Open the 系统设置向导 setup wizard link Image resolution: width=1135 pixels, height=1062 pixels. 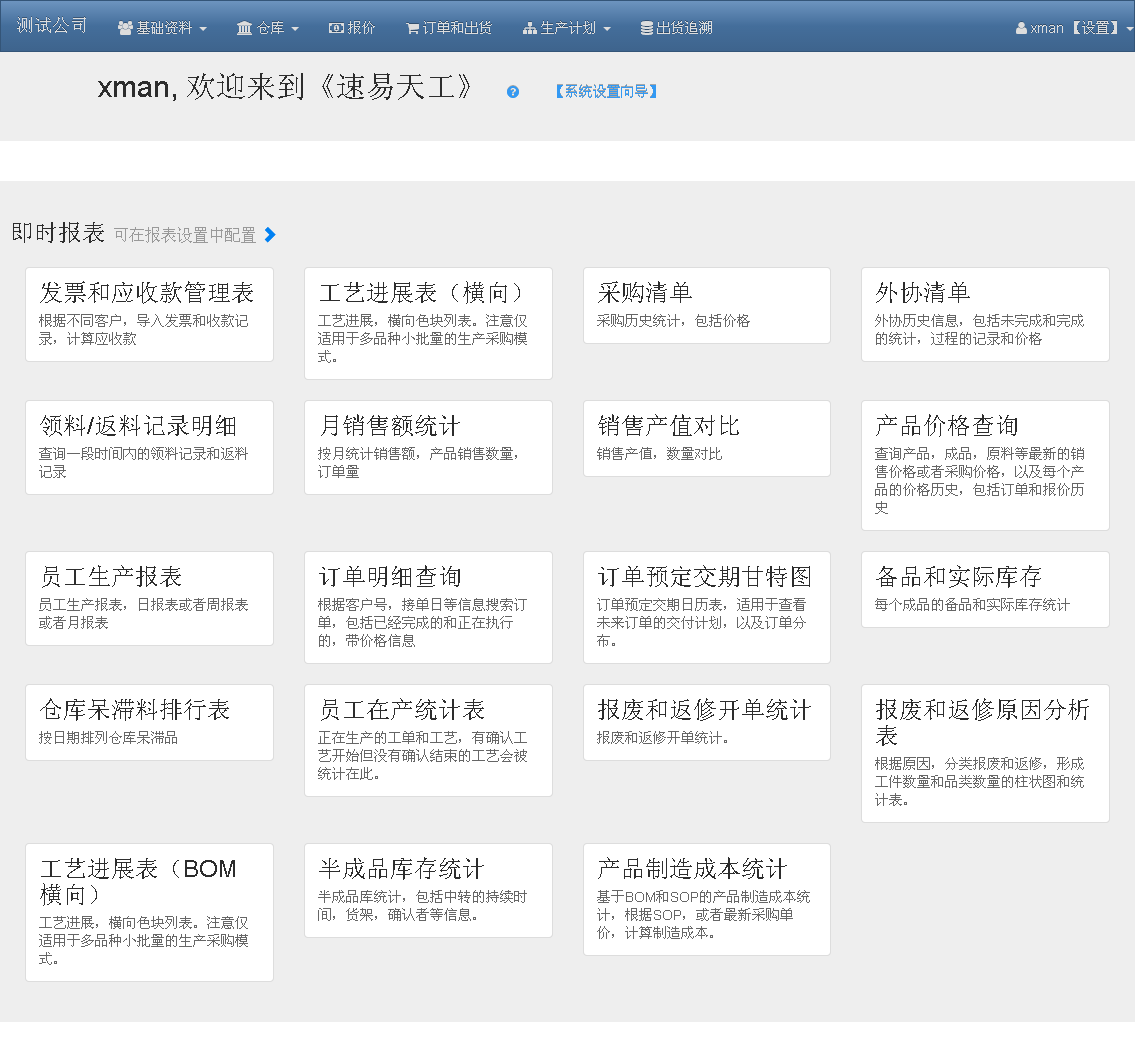(x=607, y=92)
